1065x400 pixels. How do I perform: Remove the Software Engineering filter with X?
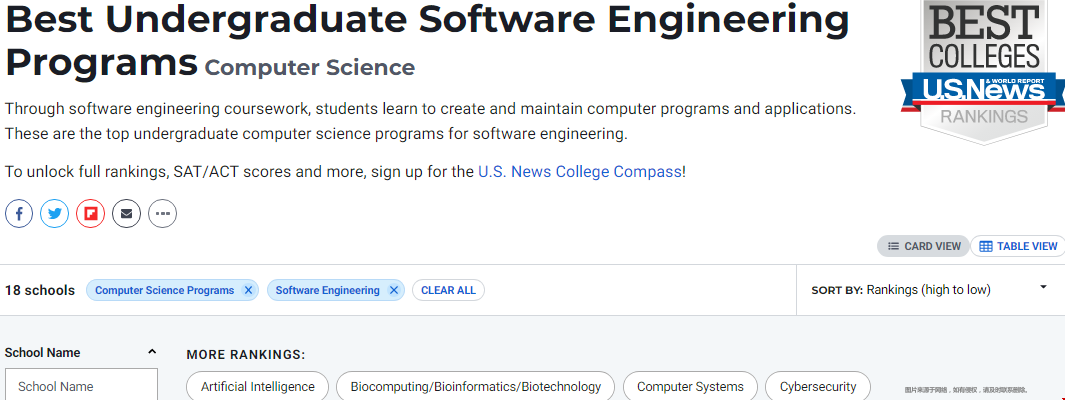tap(393, 291)
